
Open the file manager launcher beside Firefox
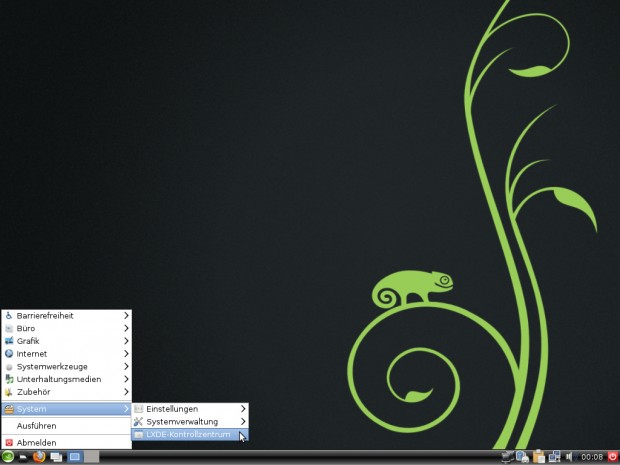pyautogui.click(x=23, y=457)
